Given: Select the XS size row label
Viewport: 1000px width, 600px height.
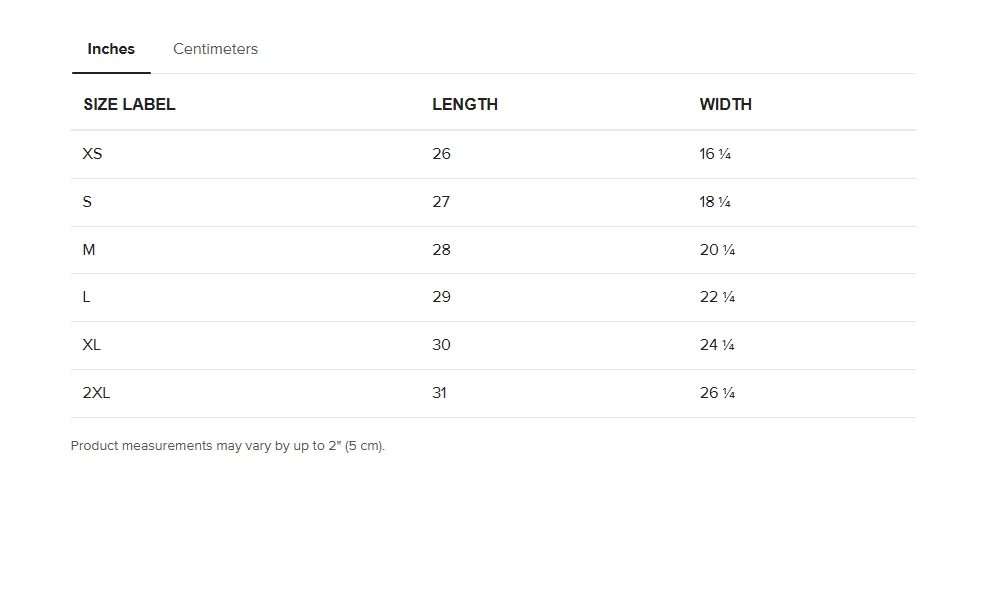Looking at the screenshot, I should point(92,154).
